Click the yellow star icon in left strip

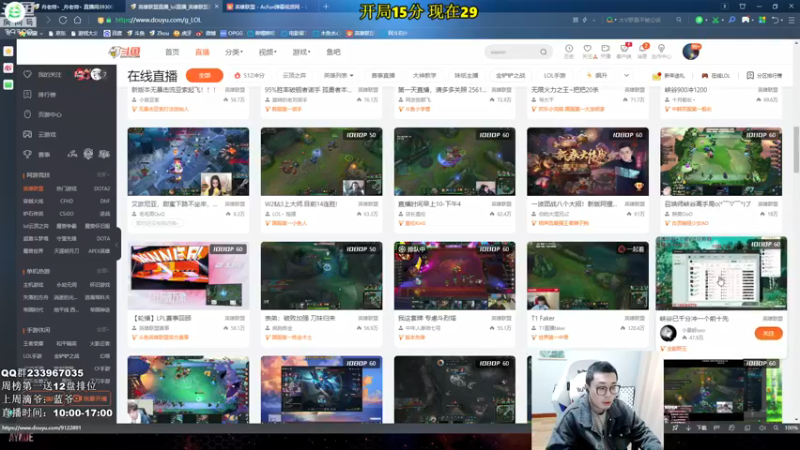coord(8,52)
